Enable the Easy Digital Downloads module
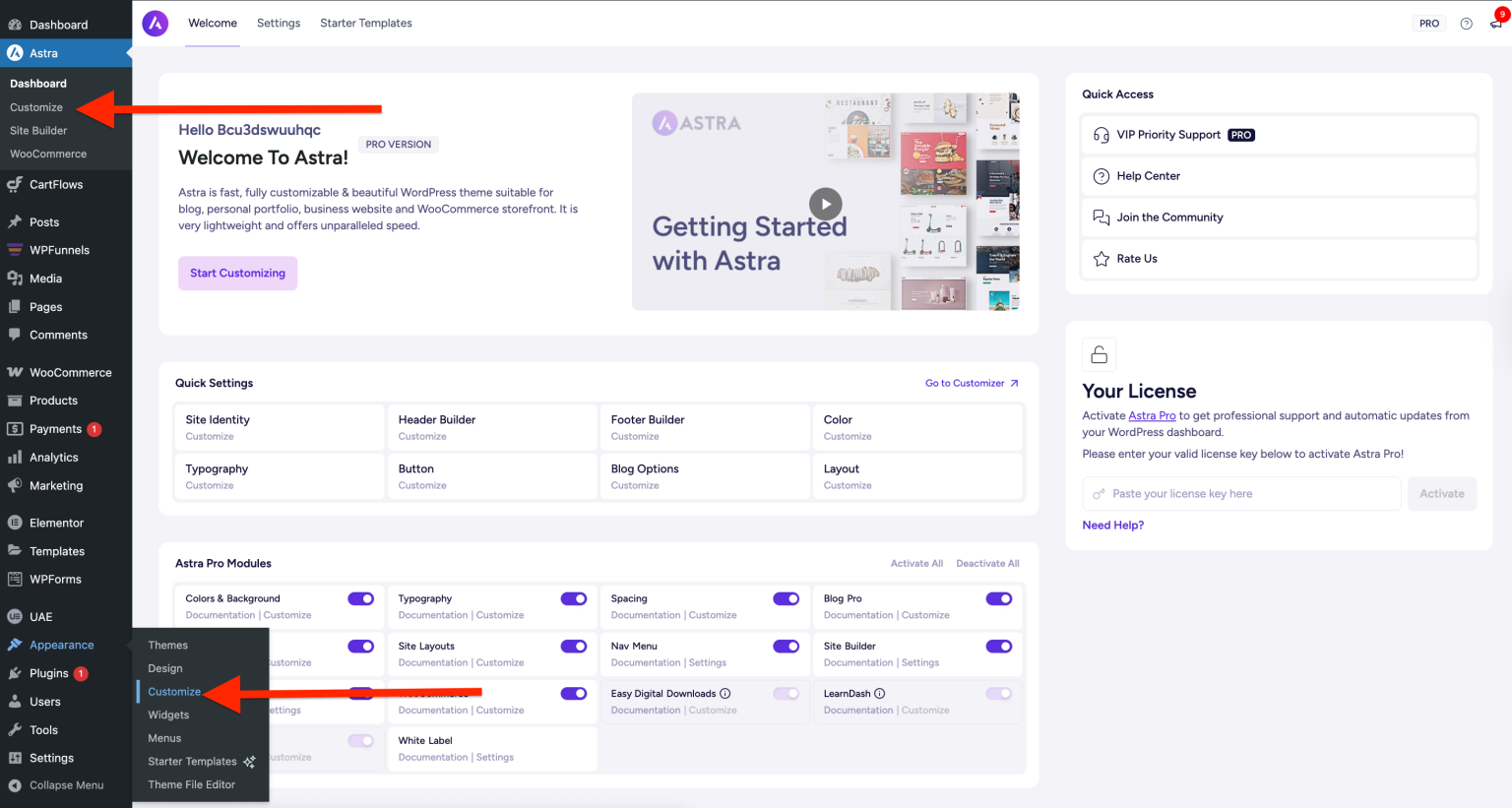 (787, 693)
